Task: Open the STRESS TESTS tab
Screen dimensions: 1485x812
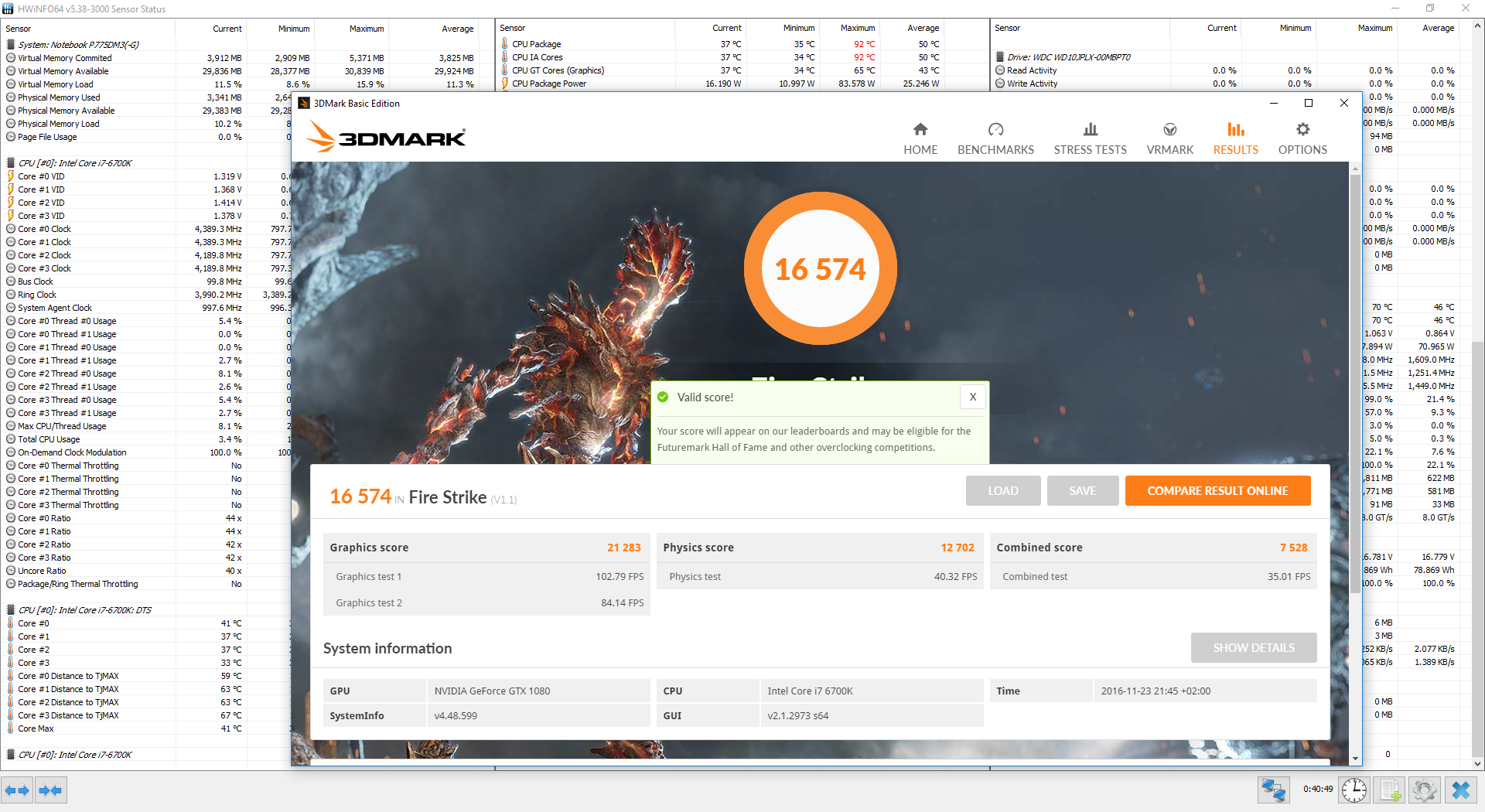Action: coord(1090,139)
